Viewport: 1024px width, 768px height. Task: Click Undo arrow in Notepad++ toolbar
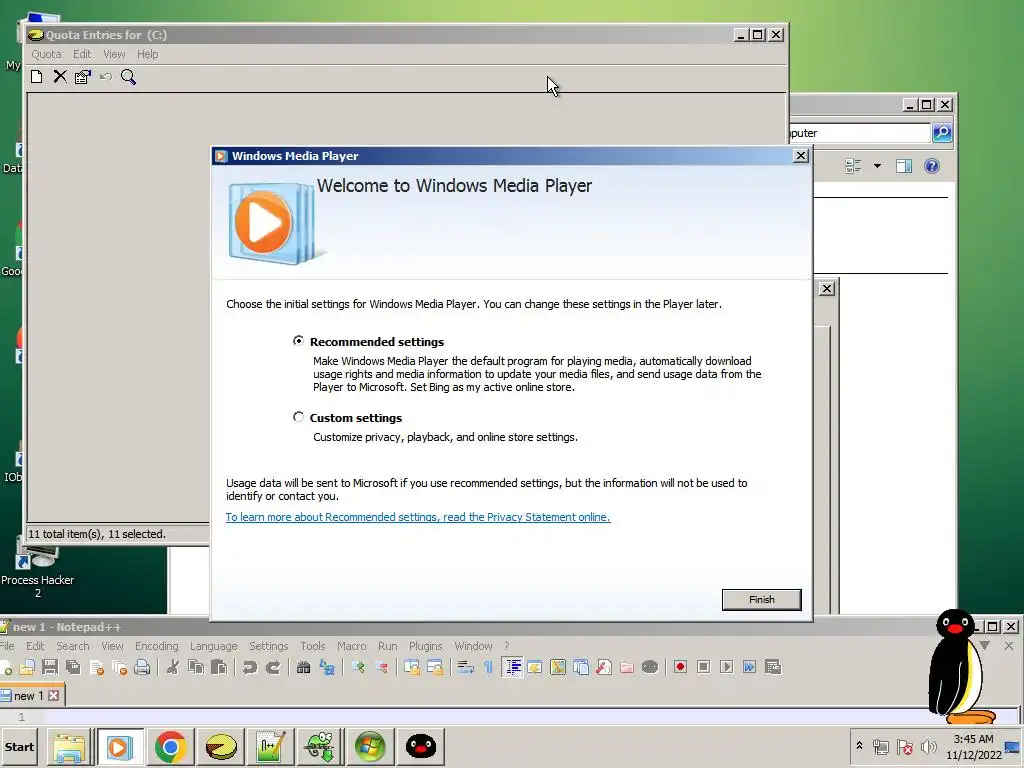[249, 667]
